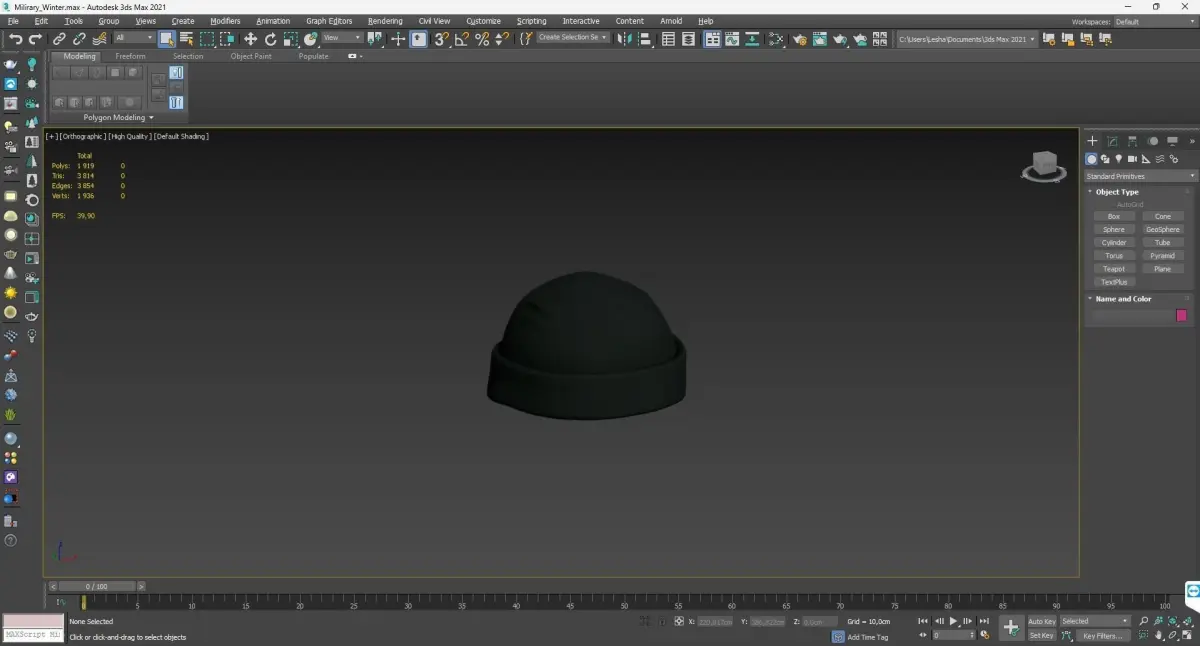Toggle the Ribbon display button
Viewport: 1200px width, 646px height.
click(712, 39)
